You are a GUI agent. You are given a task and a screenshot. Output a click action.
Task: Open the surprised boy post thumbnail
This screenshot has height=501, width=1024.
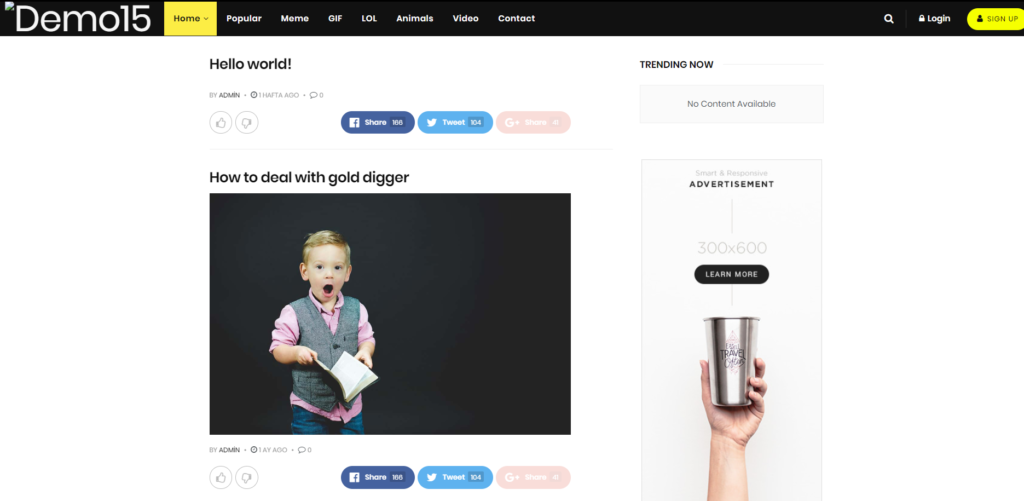[x=390, y=314]
